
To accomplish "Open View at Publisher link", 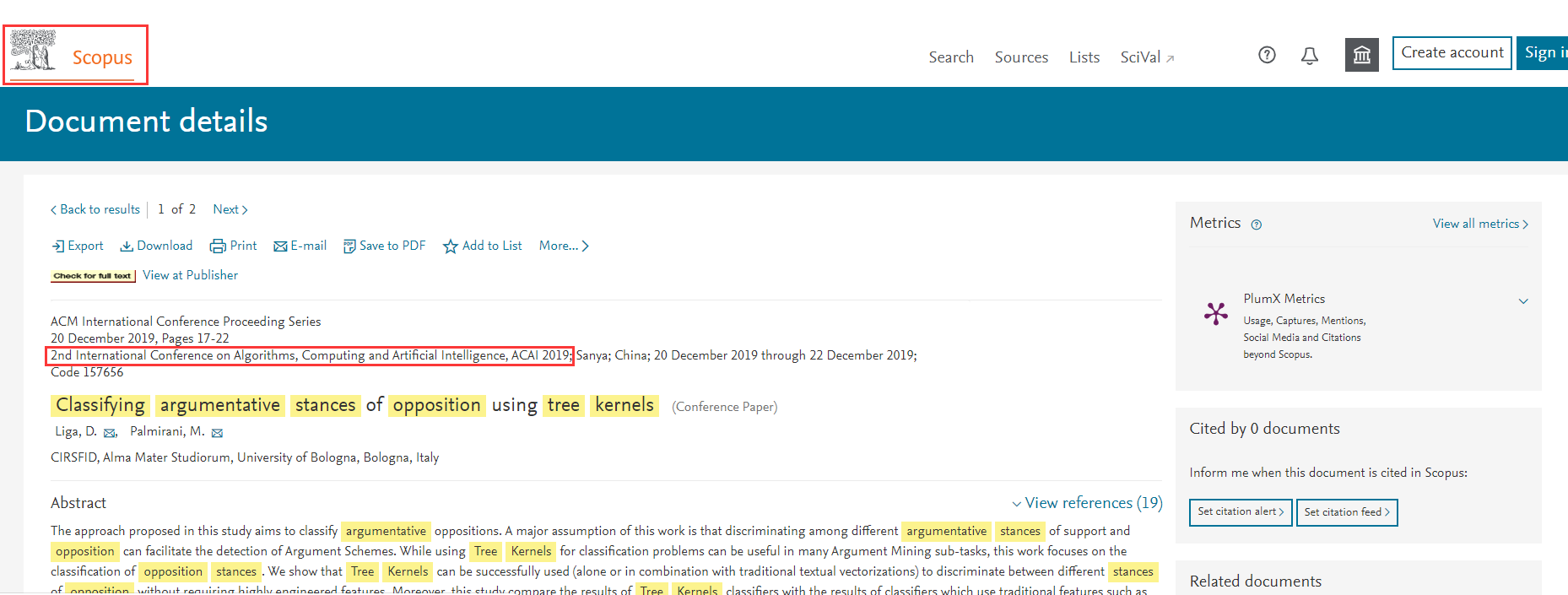I will [x=190, y=275].
